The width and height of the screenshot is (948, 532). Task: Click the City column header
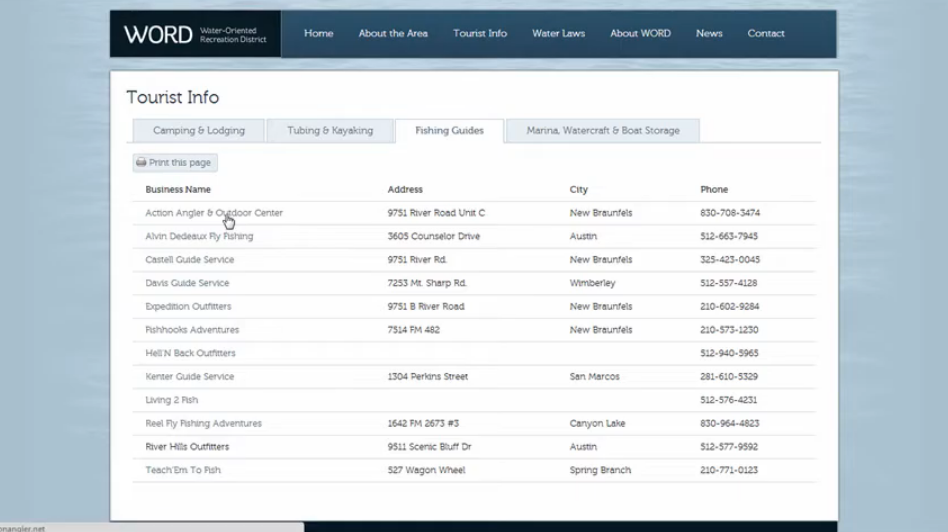tap(579, 189)
